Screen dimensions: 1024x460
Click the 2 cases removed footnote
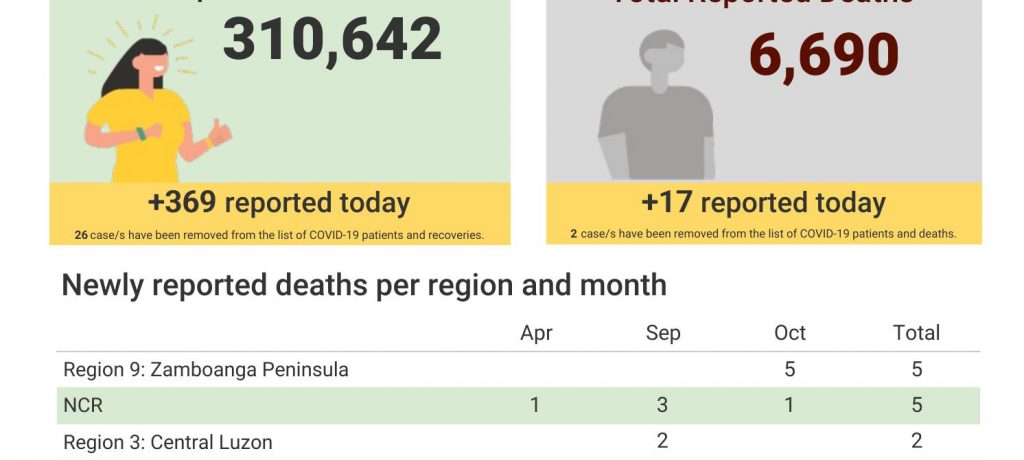763,234
